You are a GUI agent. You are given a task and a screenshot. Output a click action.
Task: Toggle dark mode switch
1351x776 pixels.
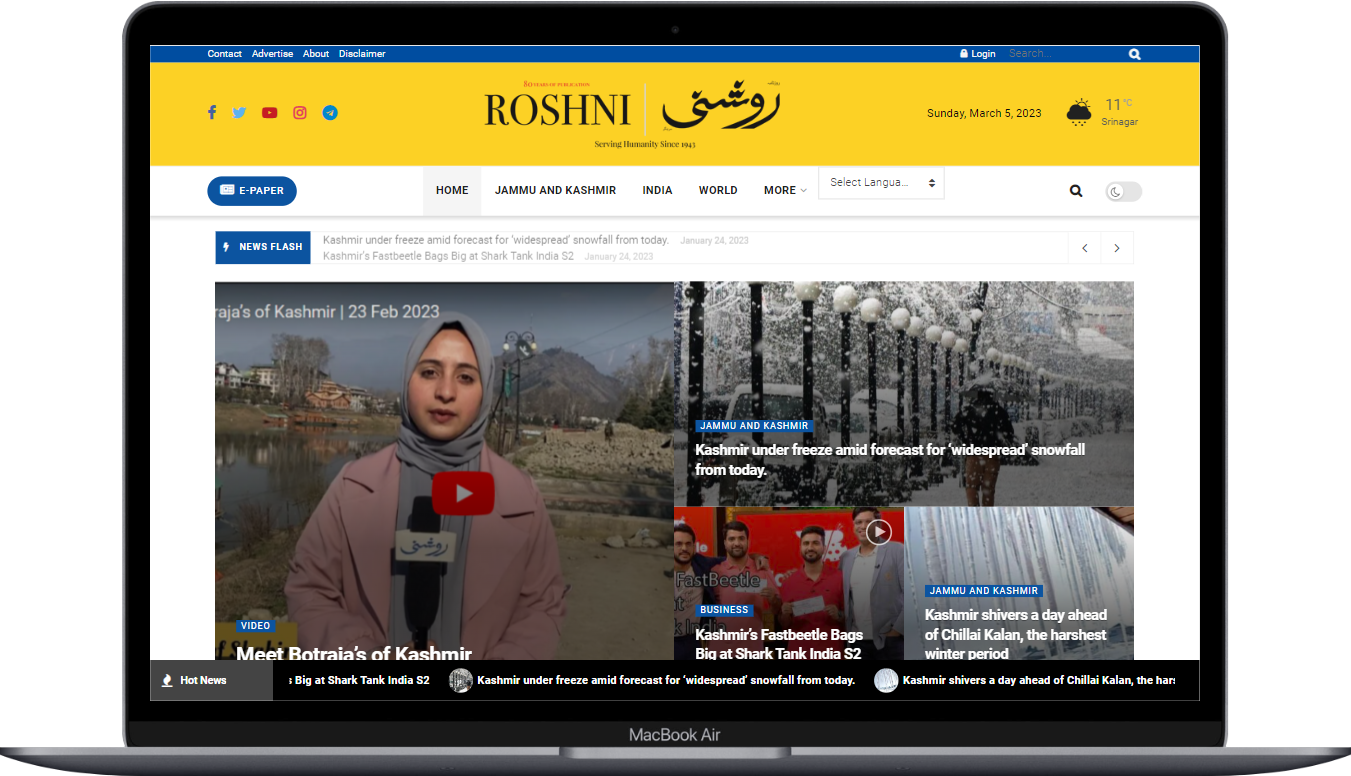click(x=1123, y=192)
